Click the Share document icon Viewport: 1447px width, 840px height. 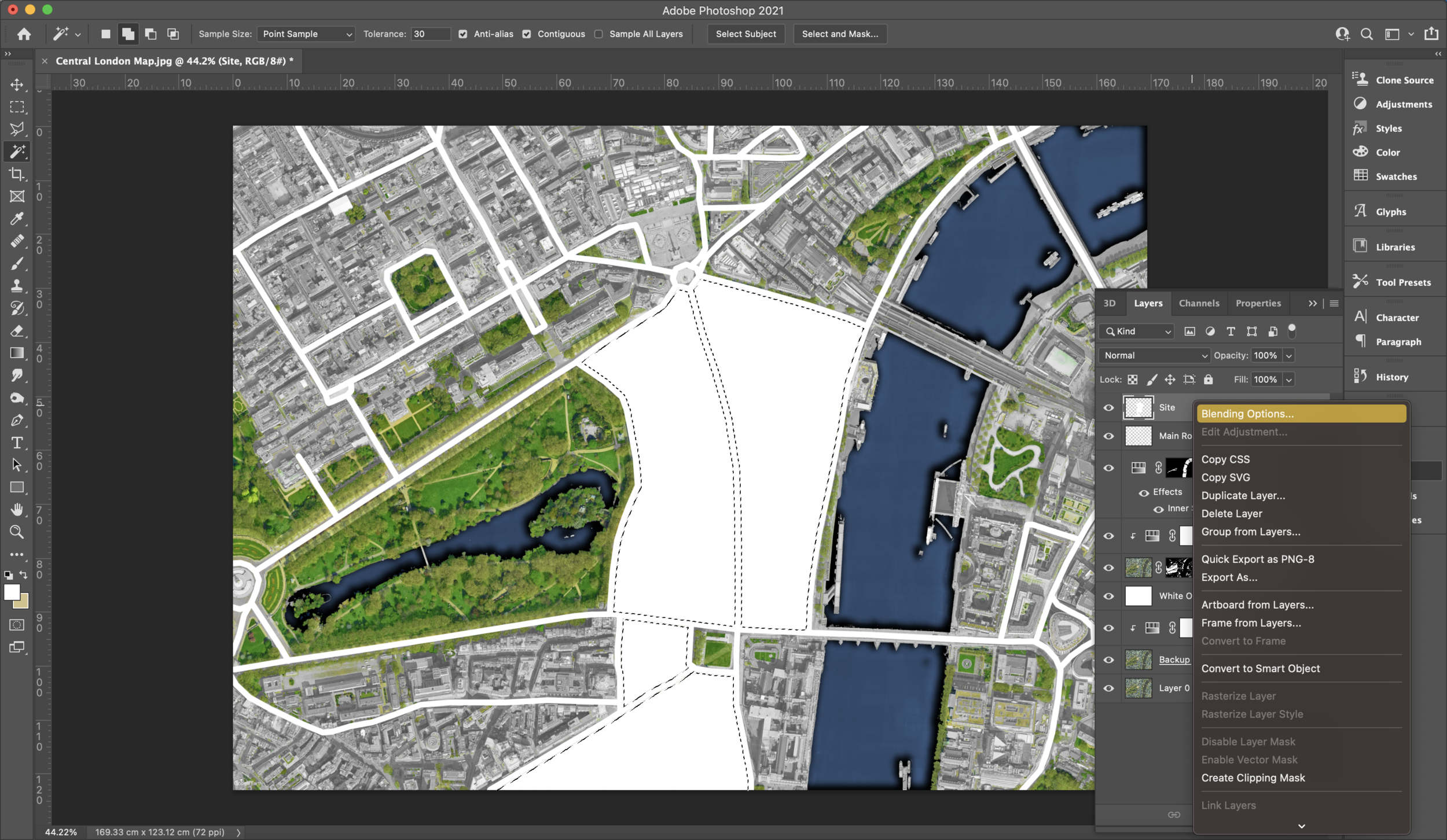1431,34
